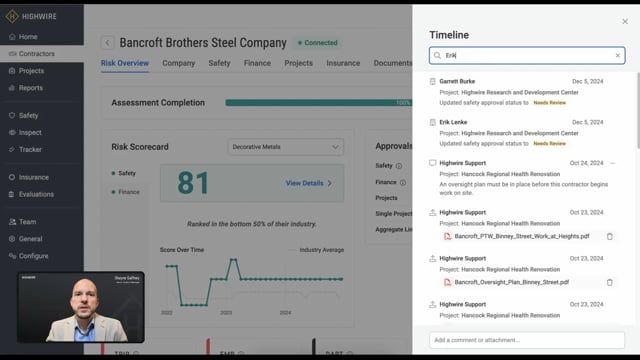Screen dimensions: 640x360
Task: Open Bancroft_Oversight_Plan_Binney_Street.pdf
Action: click(512, 282)
